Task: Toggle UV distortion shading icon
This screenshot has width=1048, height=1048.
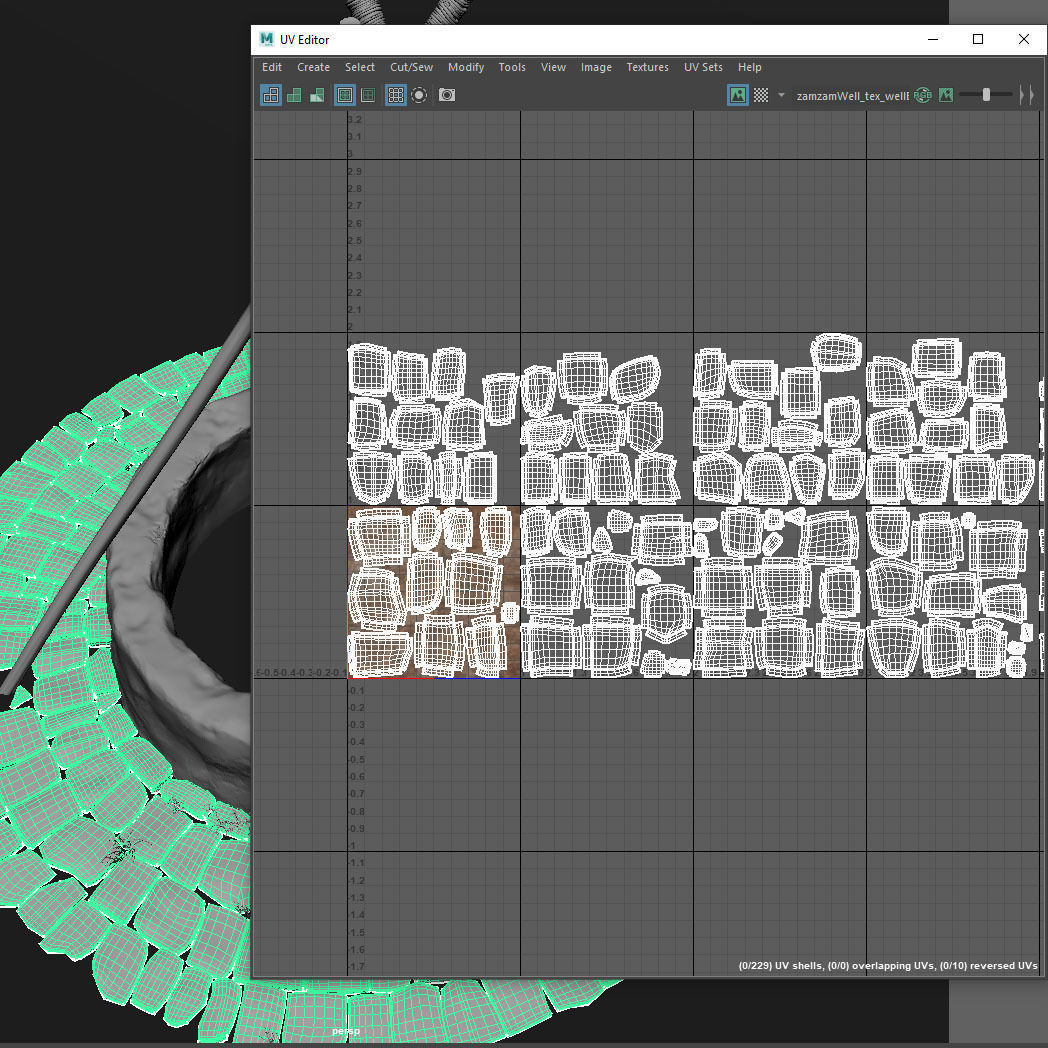Action: (317, 96)
